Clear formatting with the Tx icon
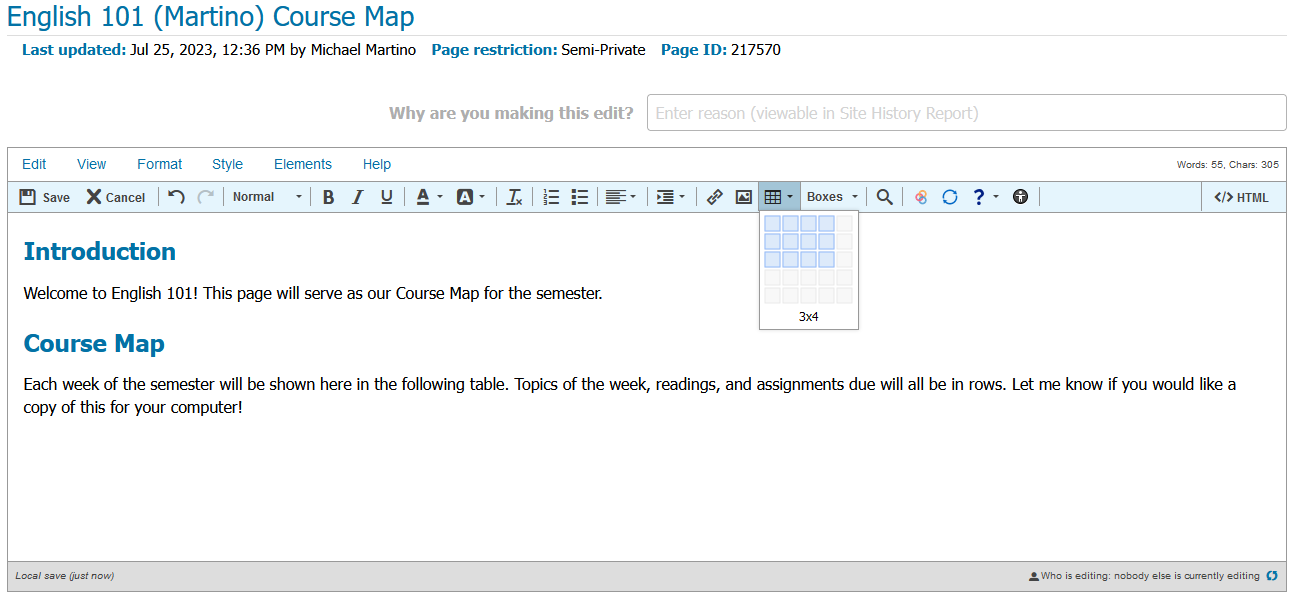The height and width of the screenshot is (593, 1291). click(514, 197)
